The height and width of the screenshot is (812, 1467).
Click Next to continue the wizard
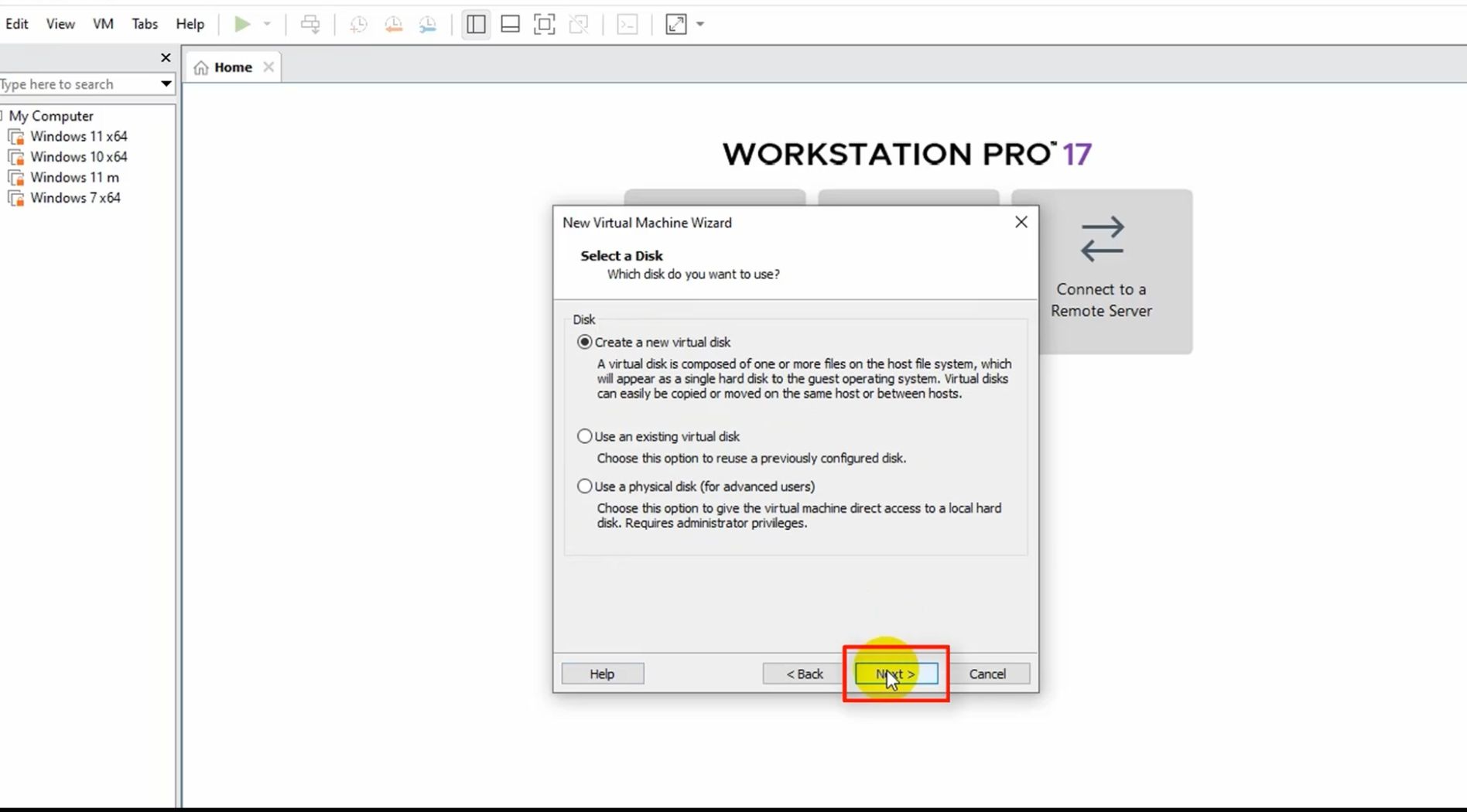pos(896,674)
